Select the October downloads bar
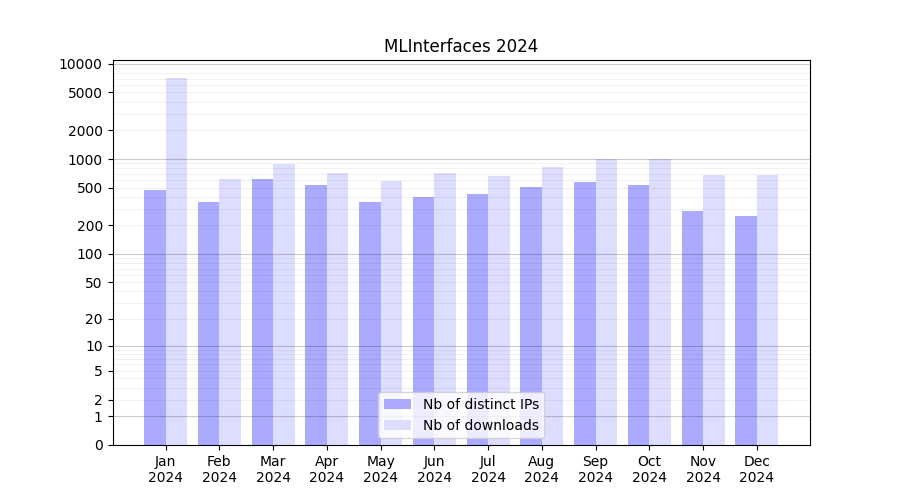900x500 pixels. tap(660, 301)
